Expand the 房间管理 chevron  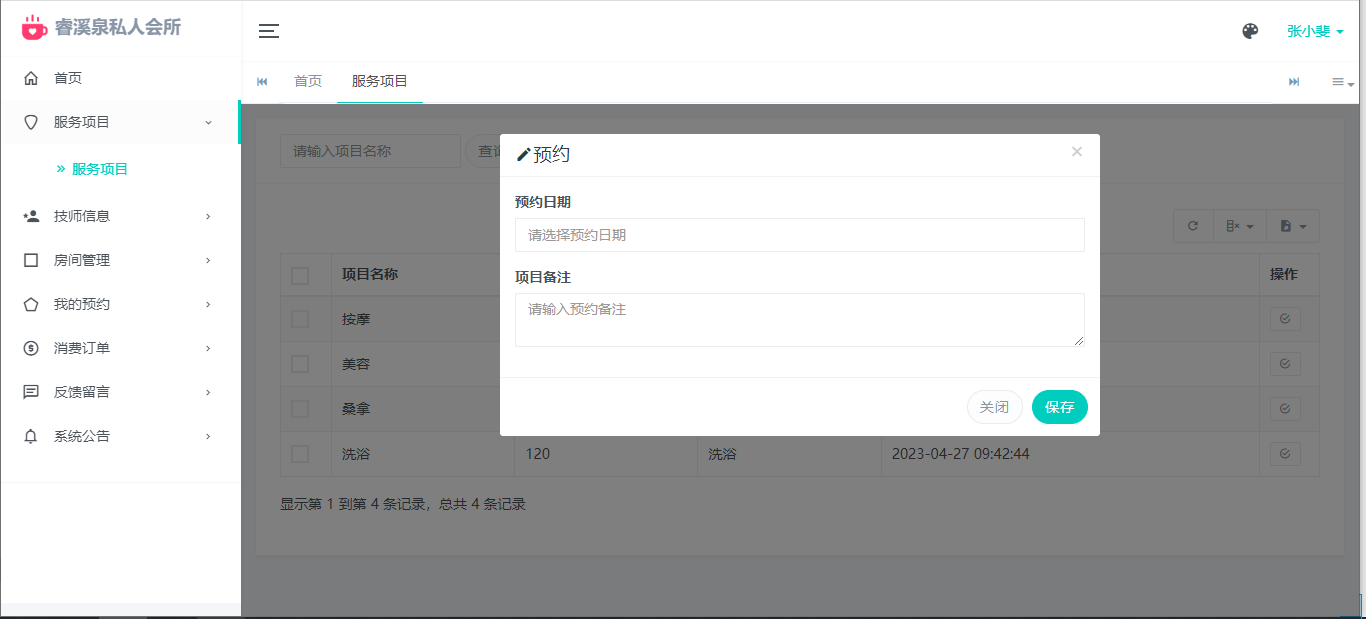[208, 260]
